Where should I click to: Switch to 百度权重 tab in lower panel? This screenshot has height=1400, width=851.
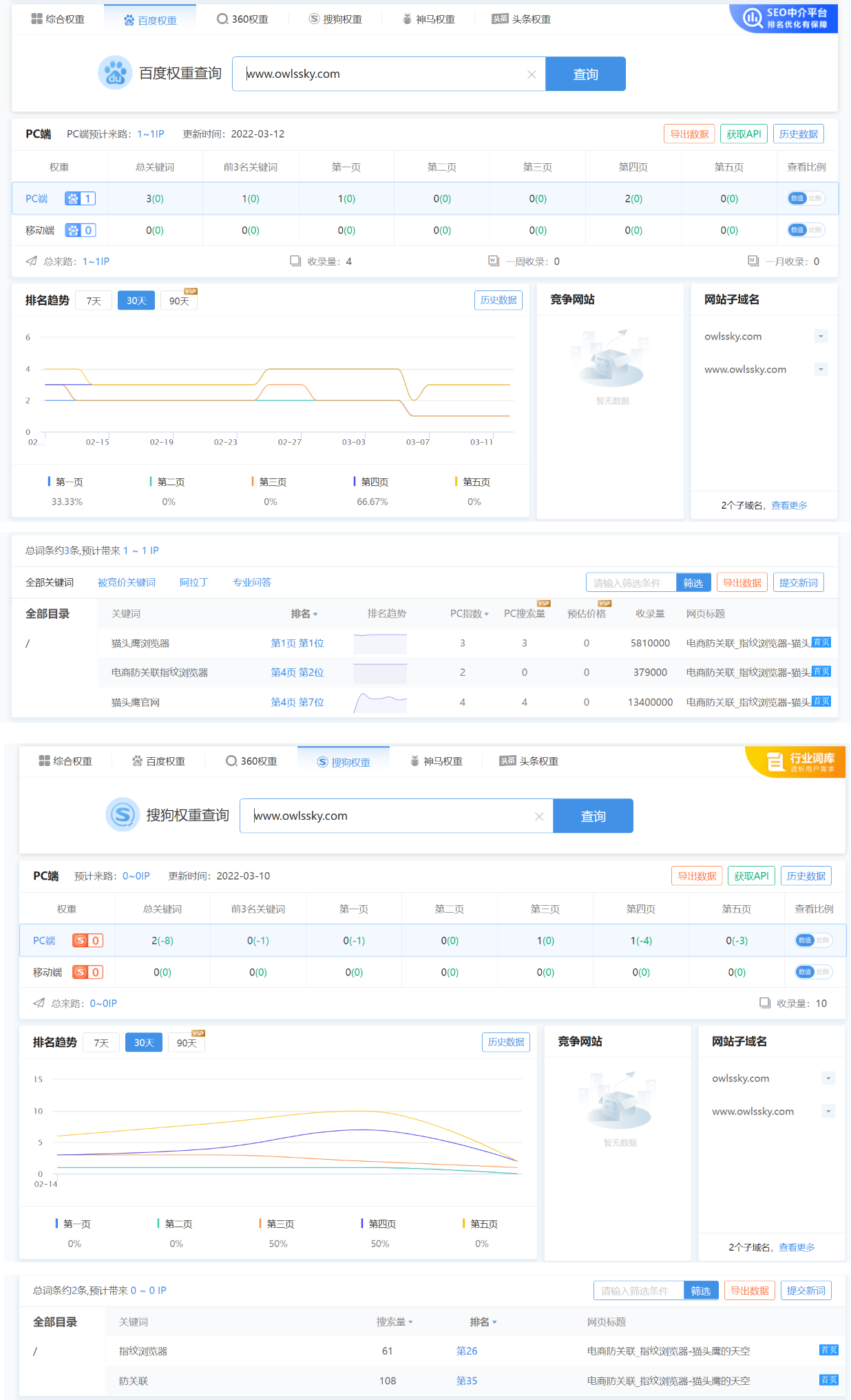coord(158,761)
